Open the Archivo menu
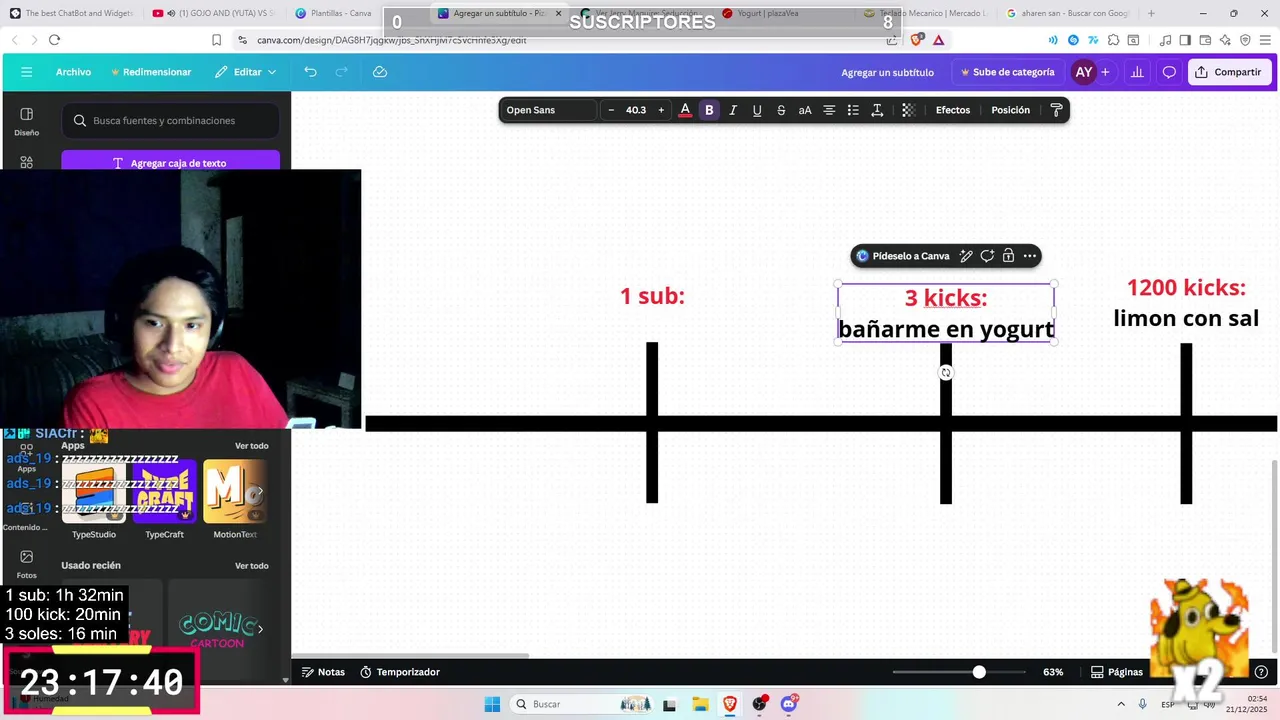Screen dimensions: 1280x720 coord(73,72)
